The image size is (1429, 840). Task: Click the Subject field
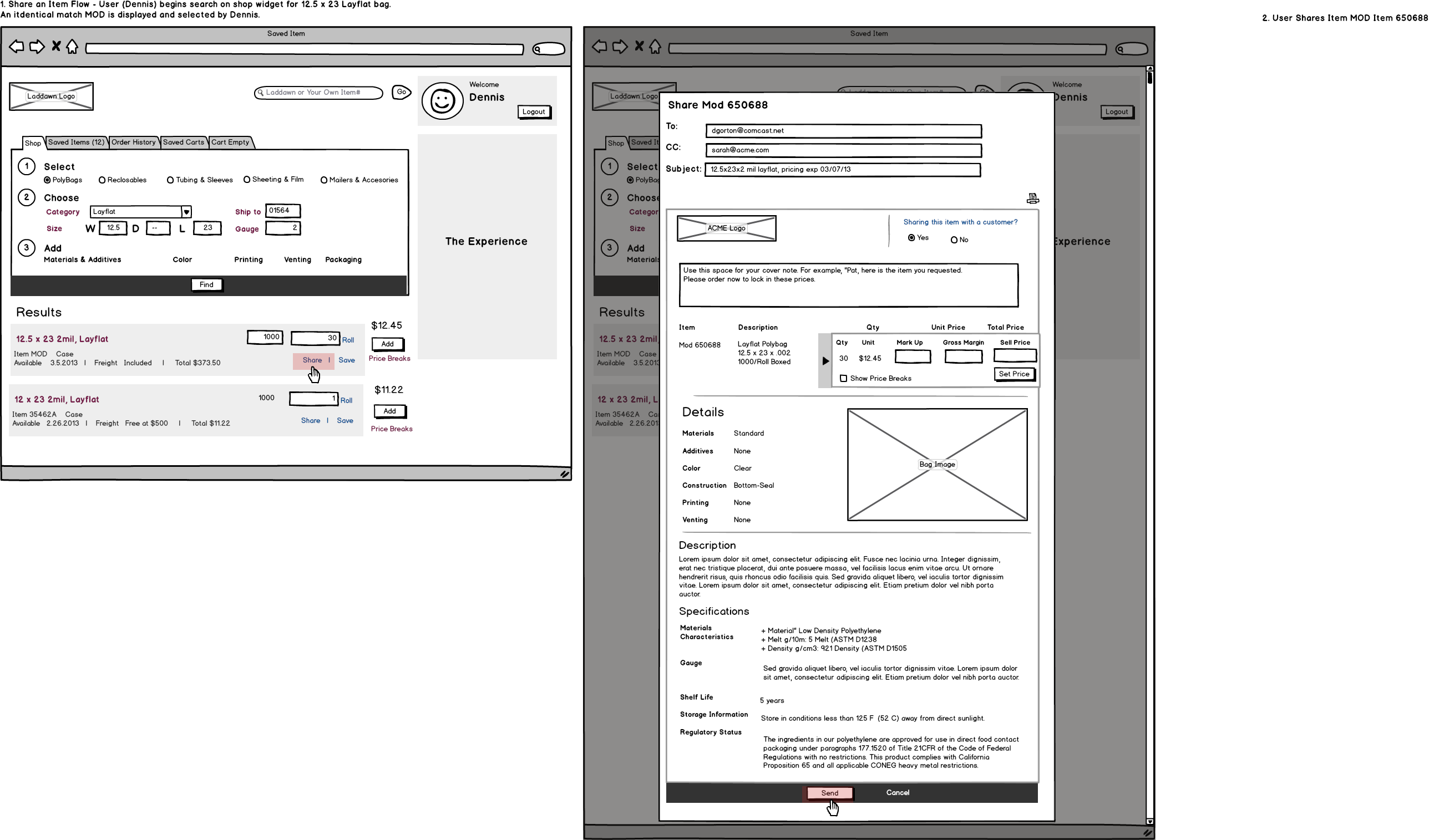(x=843, y=170)
